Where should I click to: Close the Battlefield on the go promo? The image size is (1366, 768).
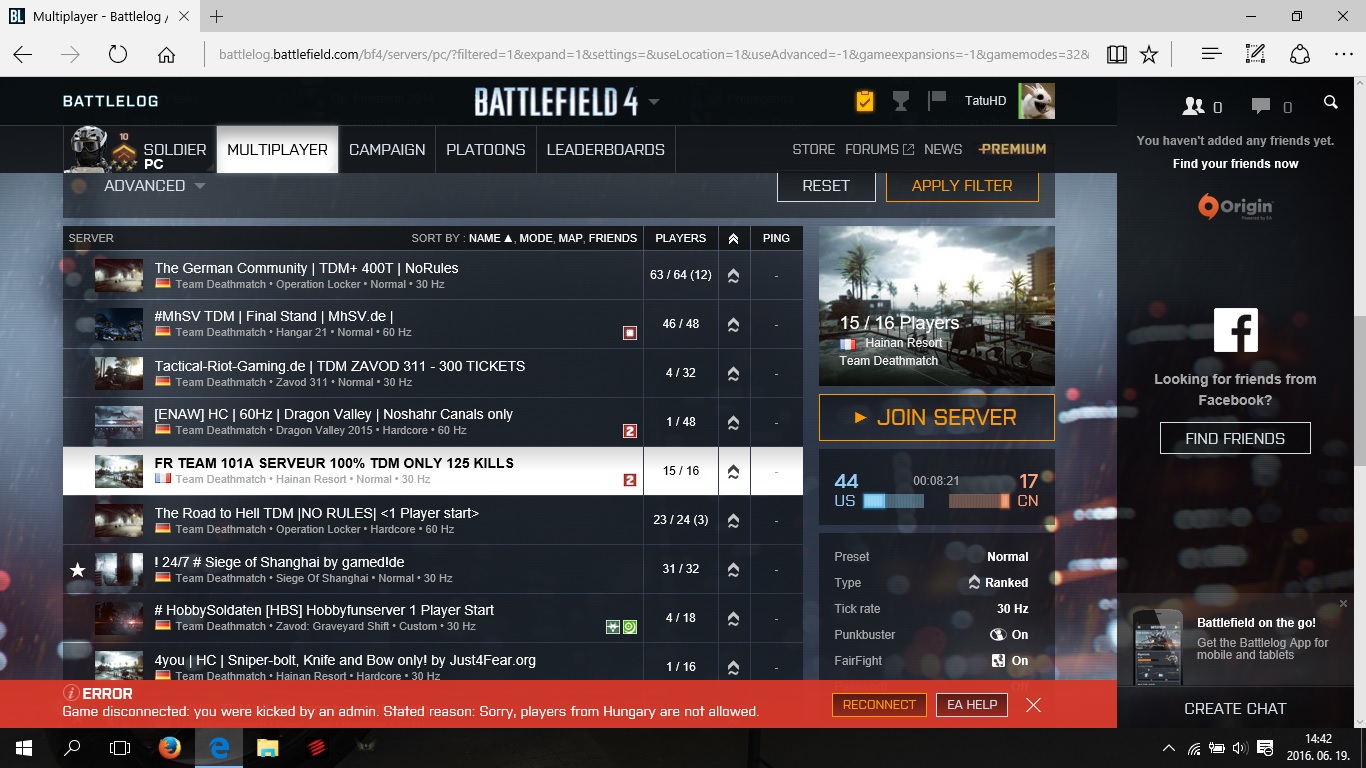point(1343,604)
